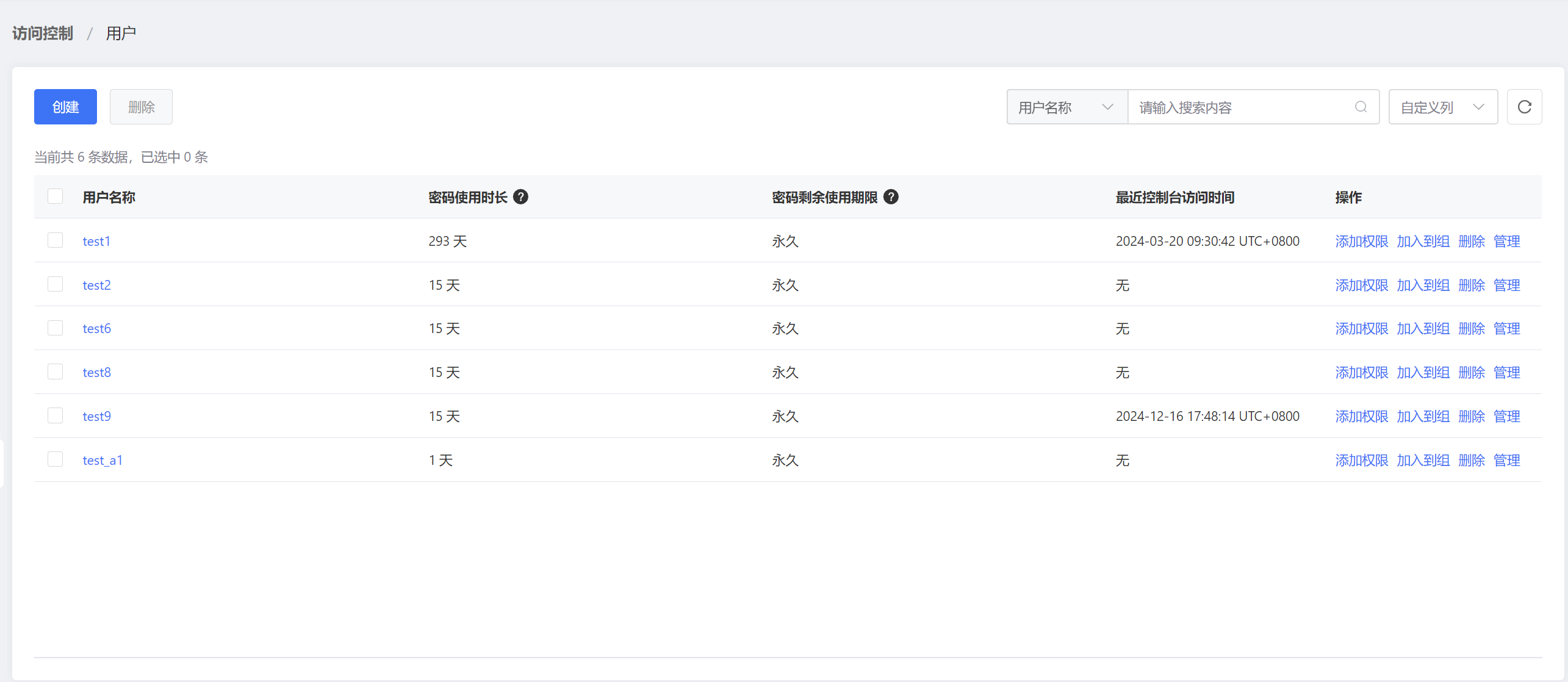Screen dimensions: 1568x682
Task: Click timestamp 2024-03-20 09:30:42 UTC+0800
Action: click(x=1207, y=241)
